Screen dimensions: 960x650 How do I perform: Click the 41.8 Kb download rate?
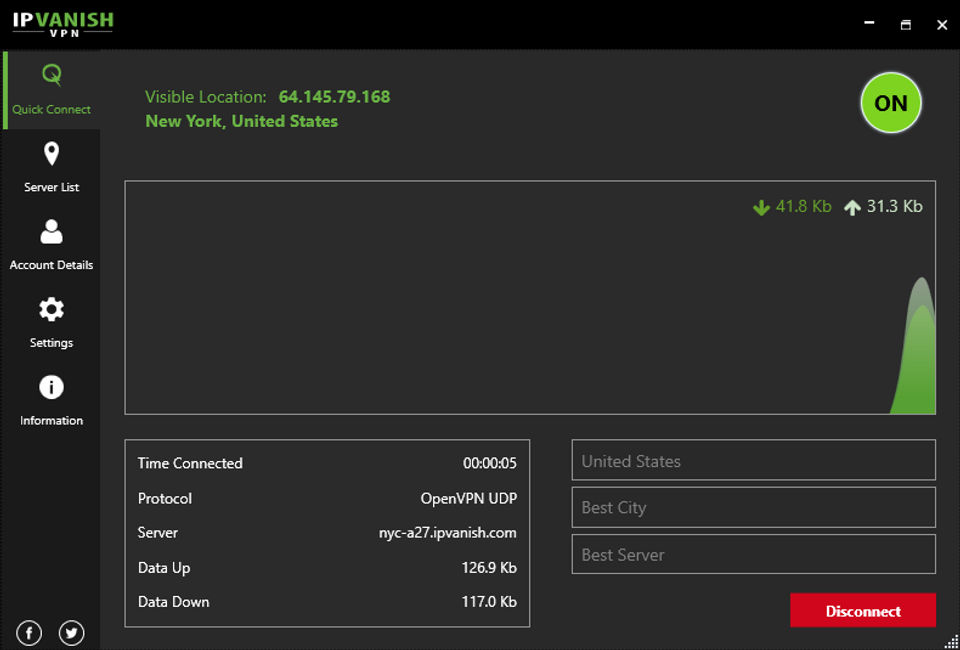click(x=803, y=206)
